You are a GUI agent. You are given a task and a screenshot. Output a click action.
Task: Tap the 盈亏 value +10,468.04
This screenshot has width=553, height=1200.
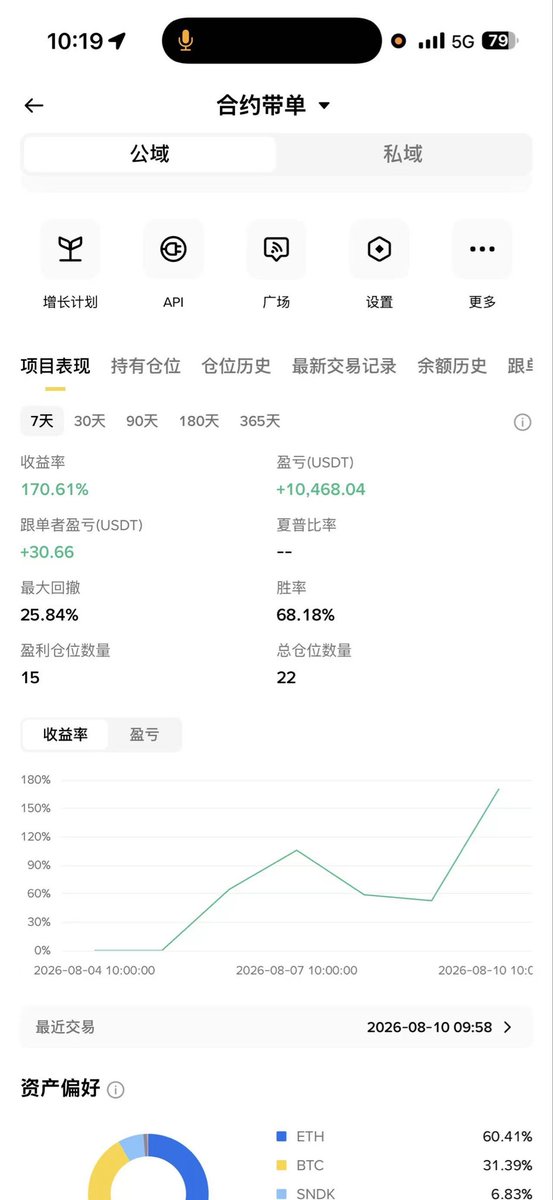click(x=321, y=489)
